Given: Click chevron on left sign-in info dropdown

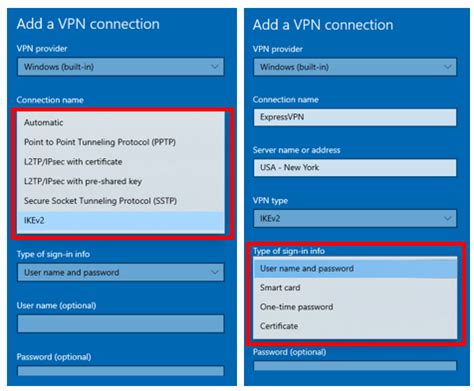Looking at the screenshot, I should [x=215, y=272].
